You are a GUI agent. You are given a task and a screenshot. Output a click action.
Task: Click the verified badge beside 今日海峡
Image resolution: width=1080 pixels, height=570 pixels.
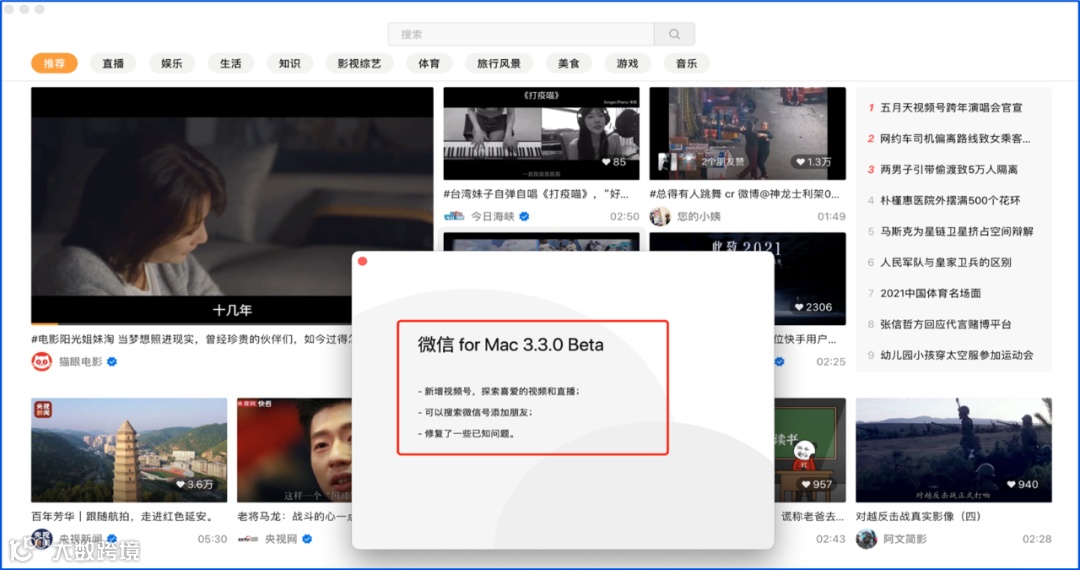pyautogui.click(x=524, y=216)
